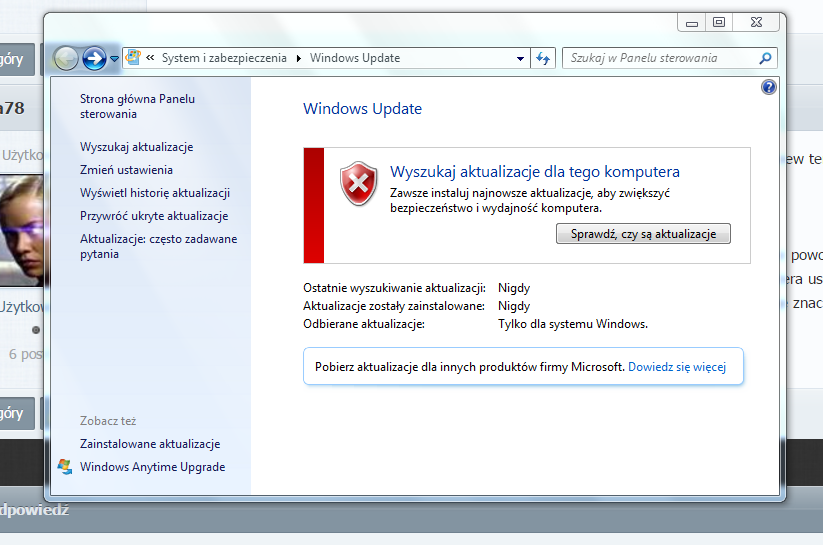Minimize the Windows Update window

[692, 23]
